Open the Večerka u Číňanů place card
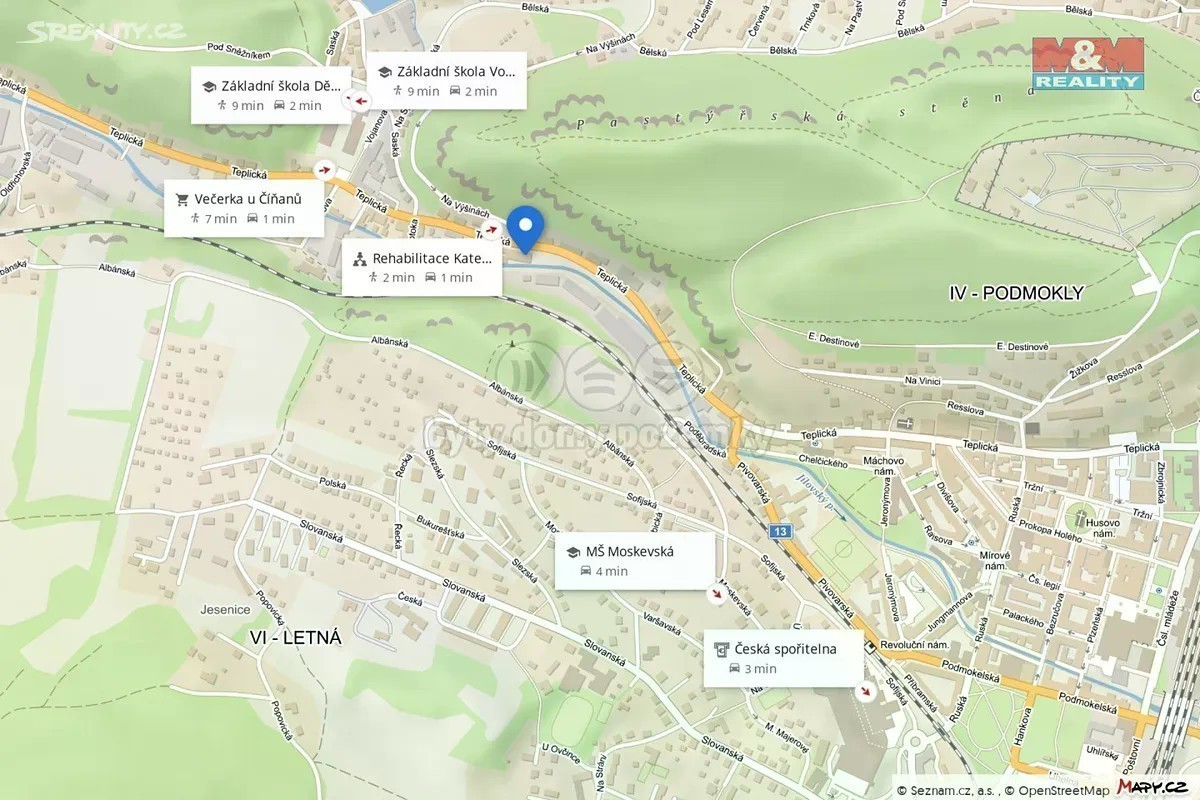The image size is (1200, 800). click(x=244, y=208)
